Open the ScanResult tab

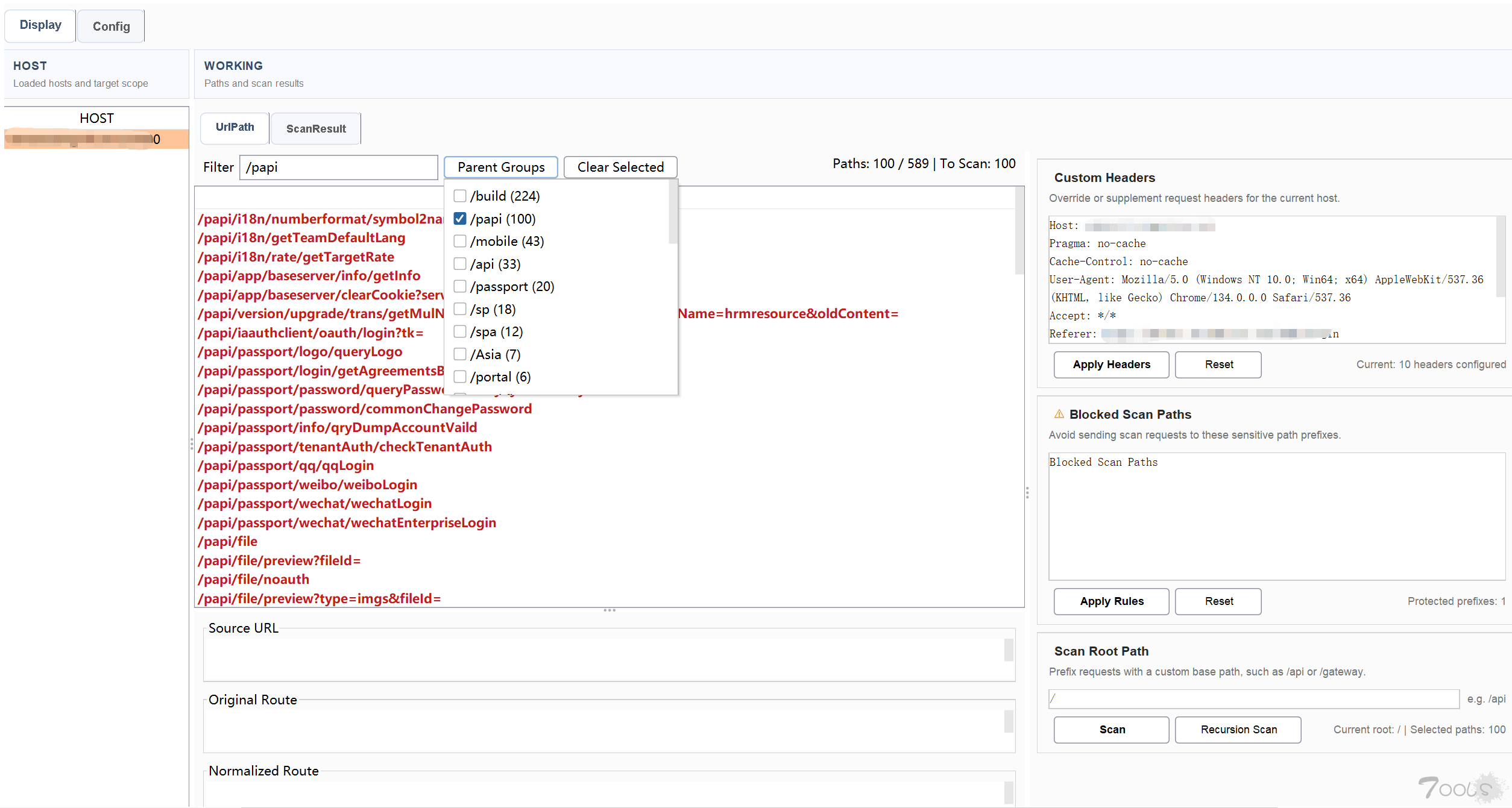pyautogui.click(x=316, y=128)
